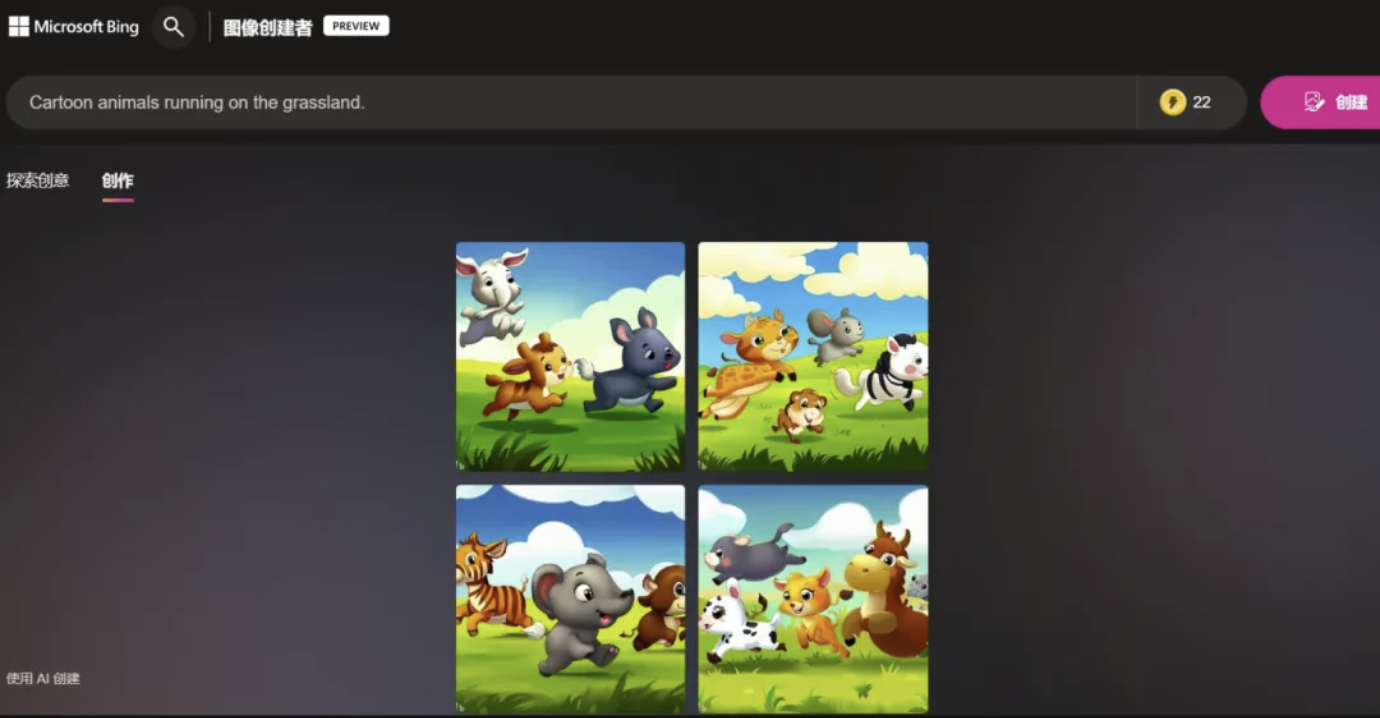Open image with cow and brown bull

click(813, 599)
